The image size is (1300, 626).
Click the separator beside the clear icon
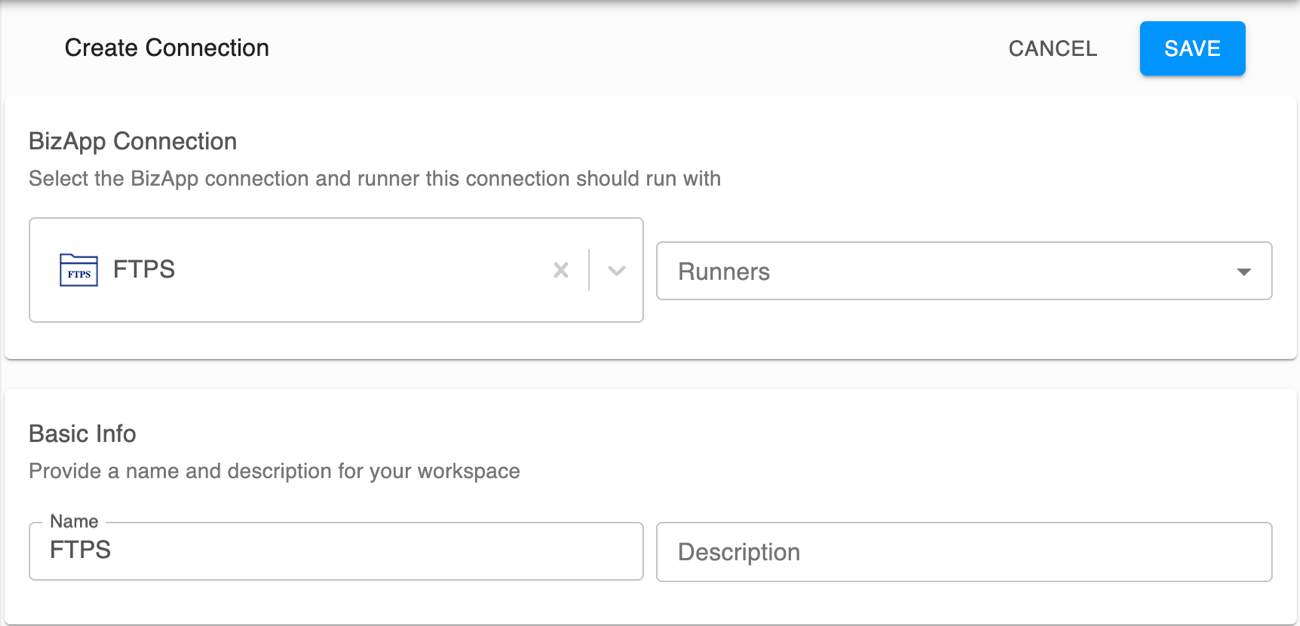click(x=589, y=270)
